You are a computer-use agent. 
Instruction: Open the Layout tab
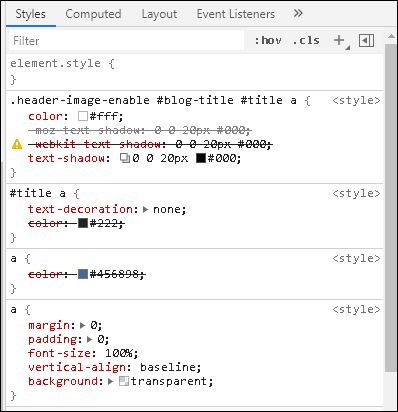point(159,14)
